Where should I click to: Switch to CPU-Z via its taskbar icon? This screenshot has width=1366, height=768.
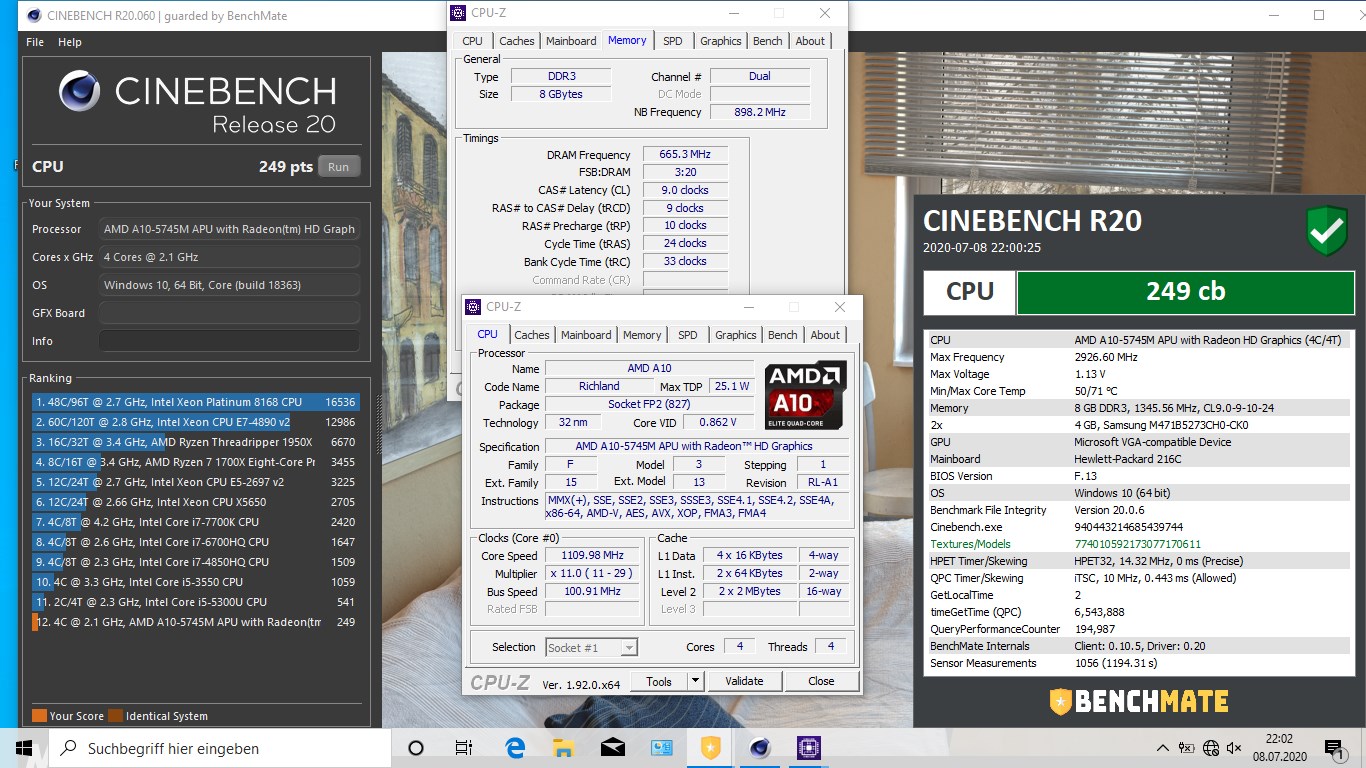808,748
